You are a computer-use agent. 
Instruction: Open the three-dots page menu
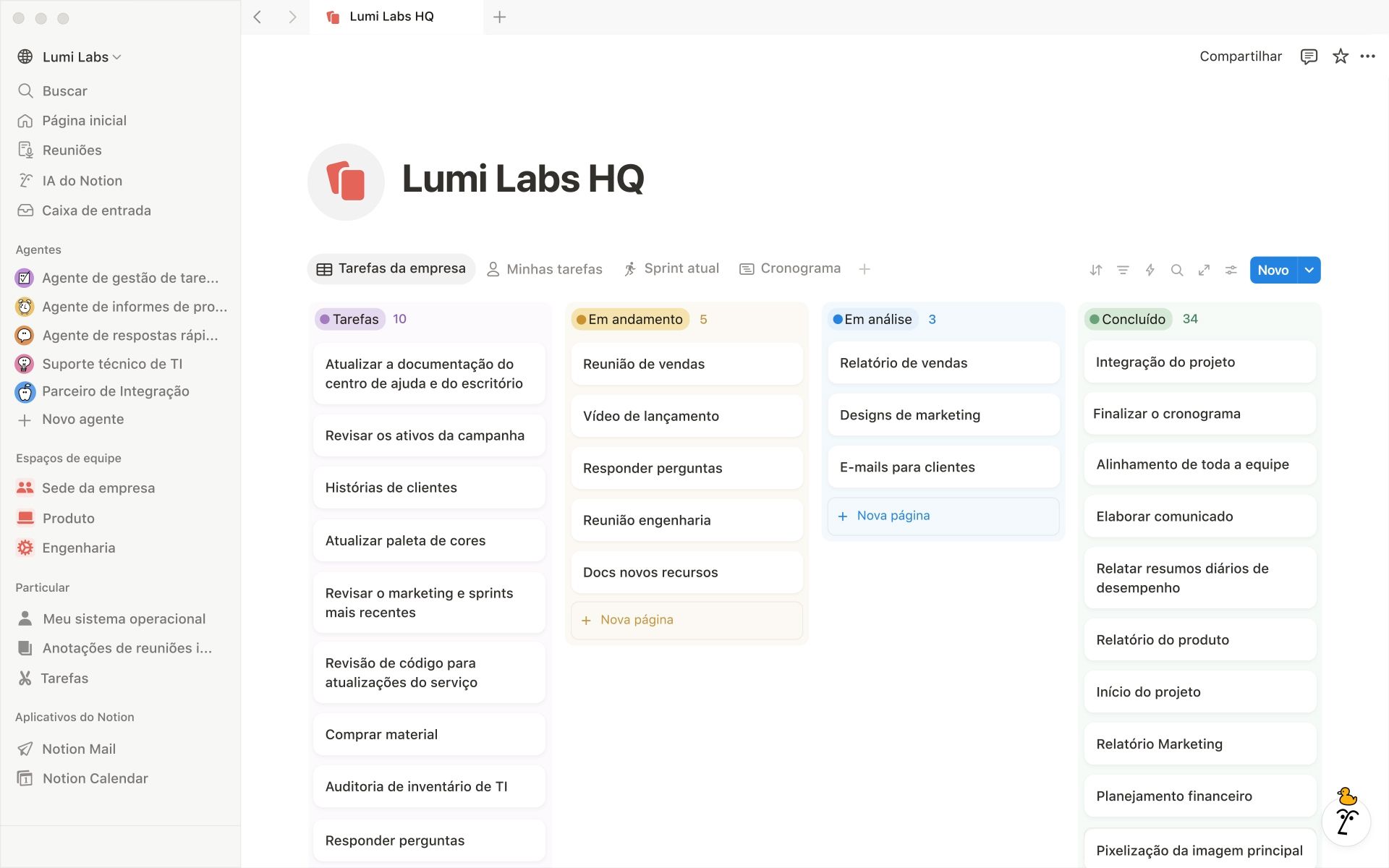[1367, 56]
